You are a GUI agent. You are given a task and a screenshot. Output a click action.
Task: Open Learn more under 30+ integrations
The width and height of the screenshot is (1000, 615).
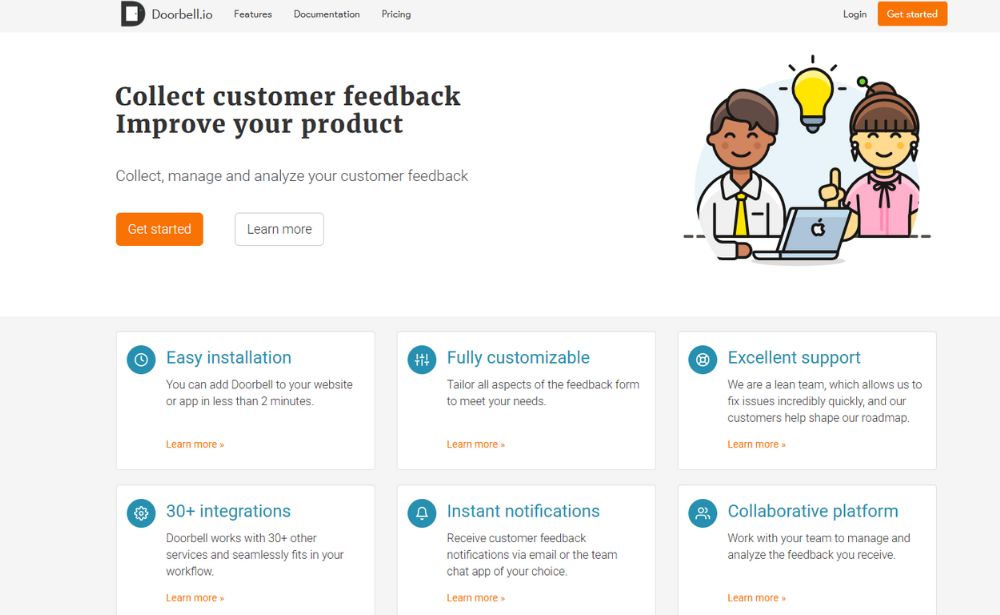click(x=195, y=598)
